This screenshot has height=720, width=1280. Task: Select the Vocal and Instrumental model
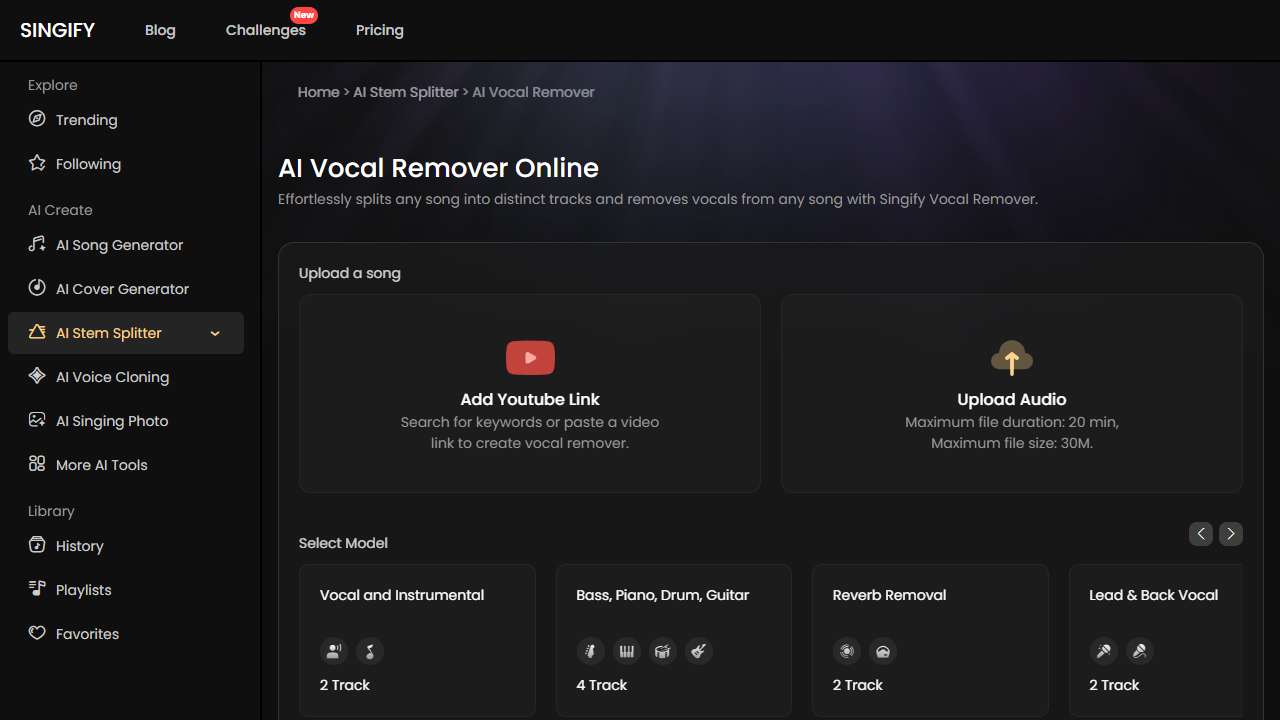pyautogui.click(x=417, y=640)
